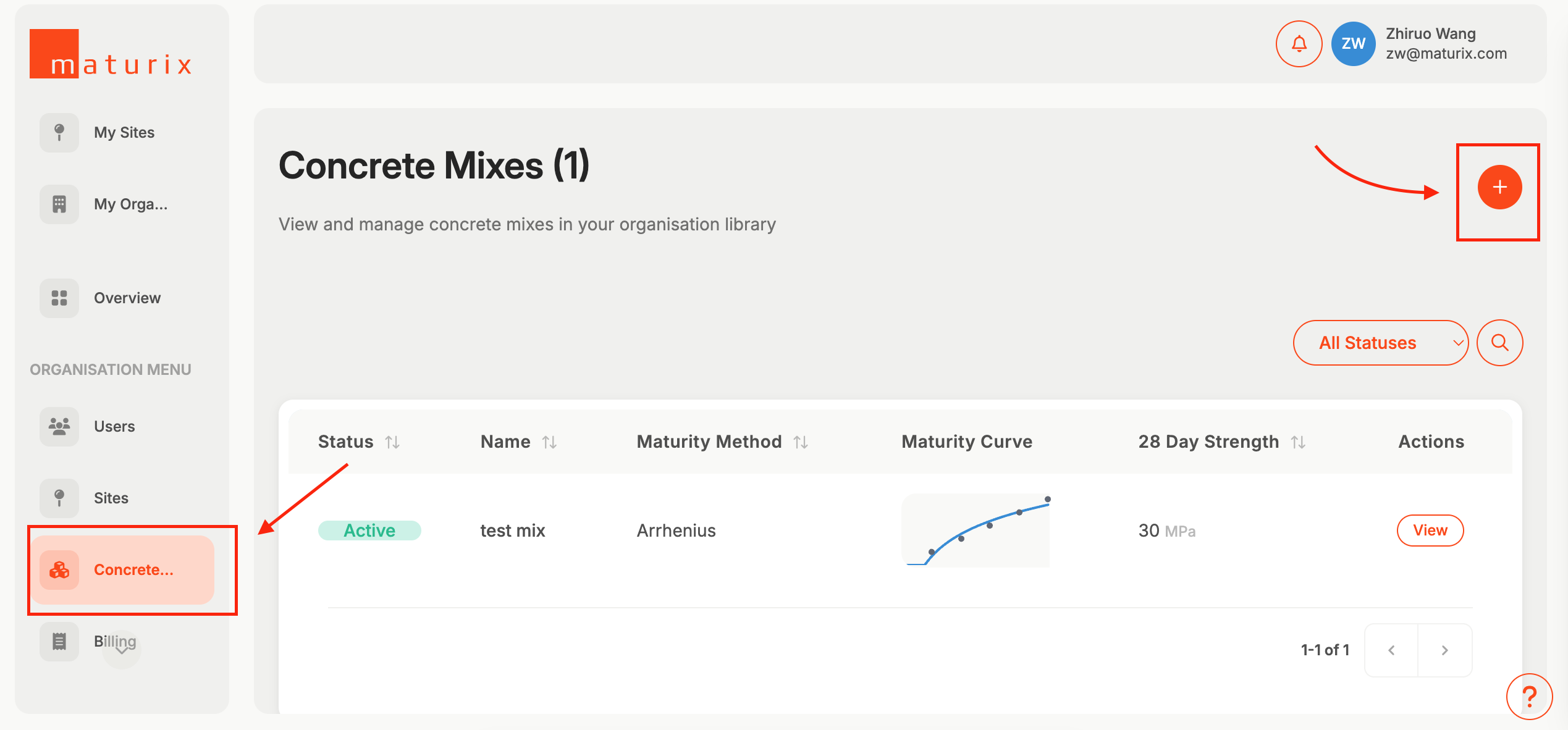Expand sidebar chevron near Billing
Image resolution: width=1568 pixels, height=730 pixels.
pyautogui.click(x=122, y=650)
